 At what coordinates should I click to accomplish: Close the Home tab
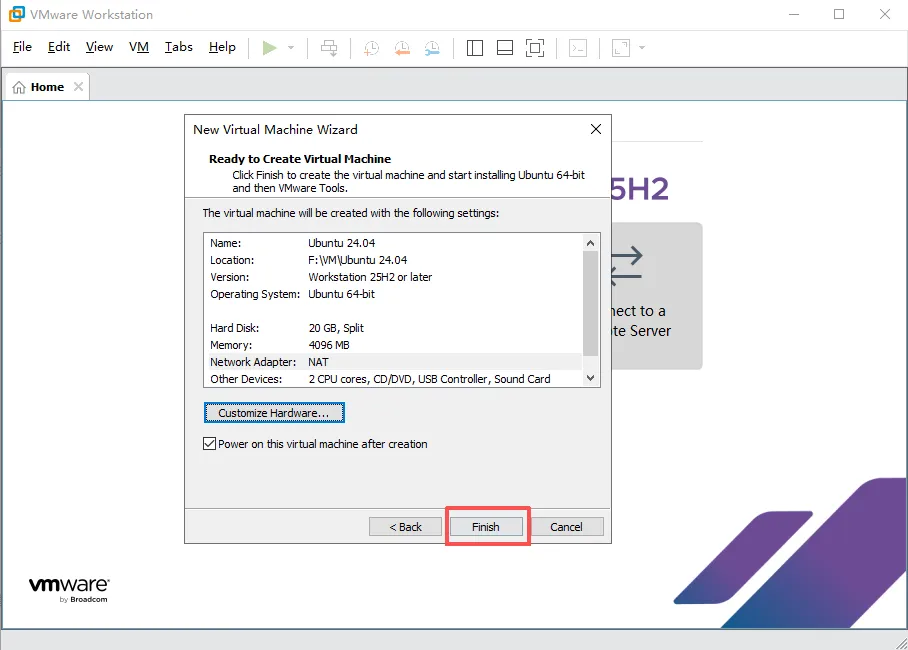point(78,87)
